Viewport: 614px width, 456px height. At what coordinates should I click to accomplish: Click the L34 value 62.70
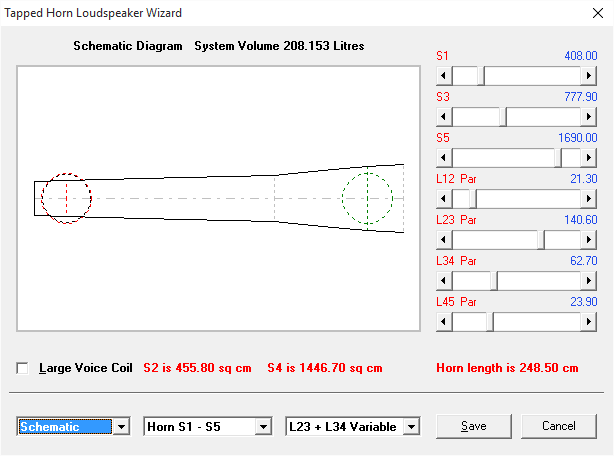(583, 261)
